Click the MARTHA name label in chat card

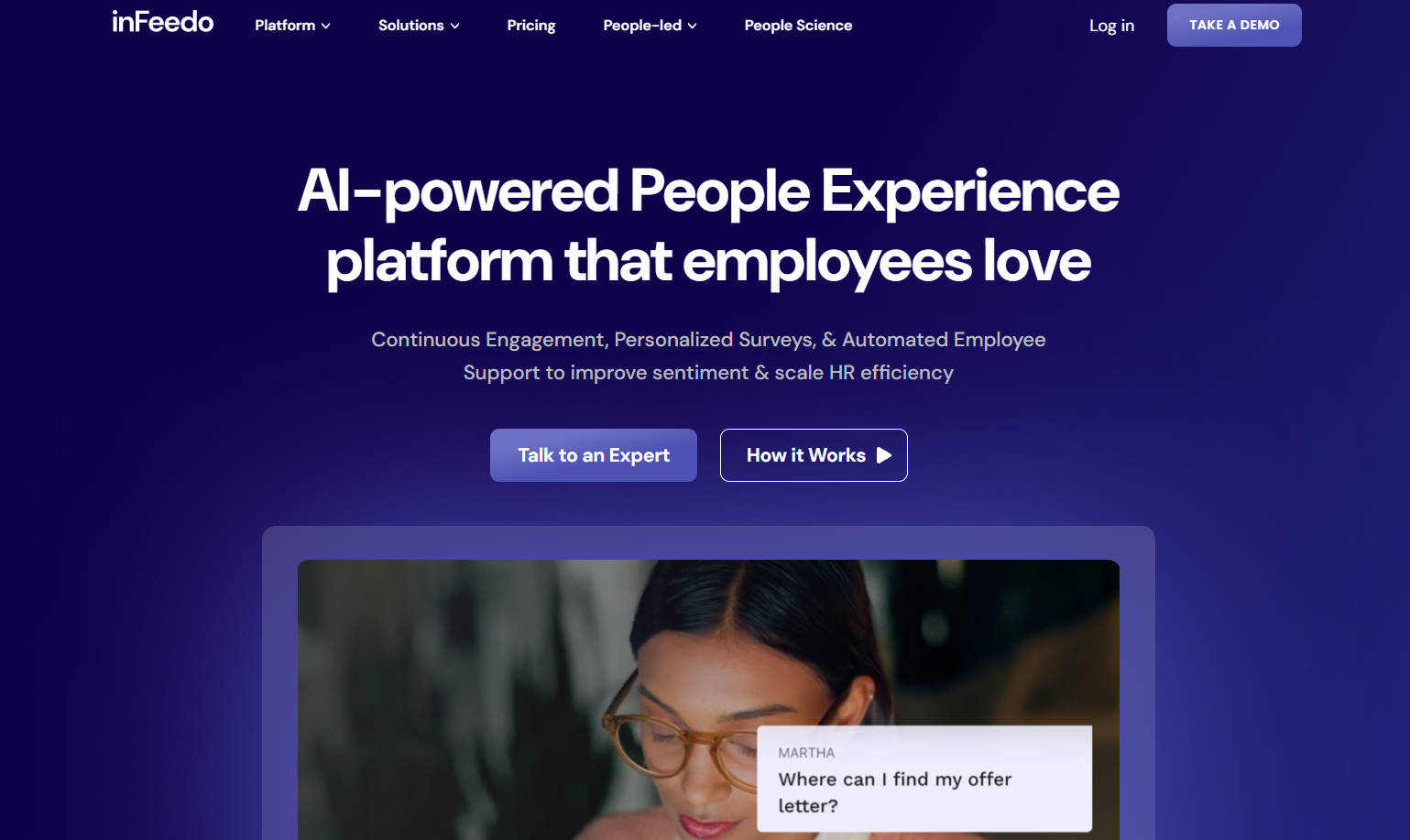(806, 753)
